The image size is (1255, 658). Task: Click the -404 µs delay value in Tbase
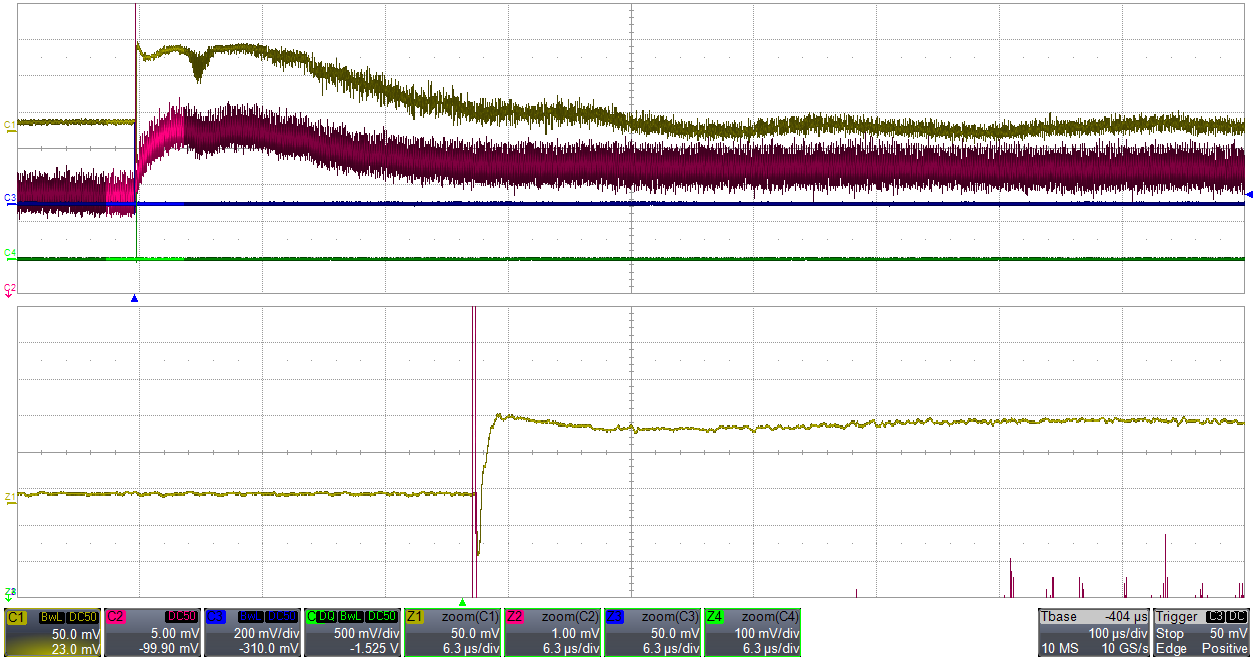[1125, 617]
